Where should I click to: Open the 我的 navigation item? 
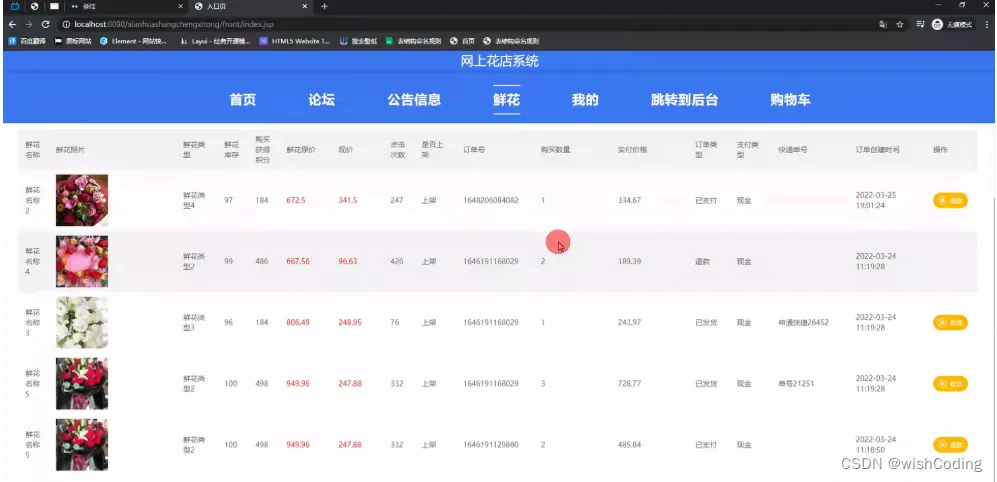point(585,100)
